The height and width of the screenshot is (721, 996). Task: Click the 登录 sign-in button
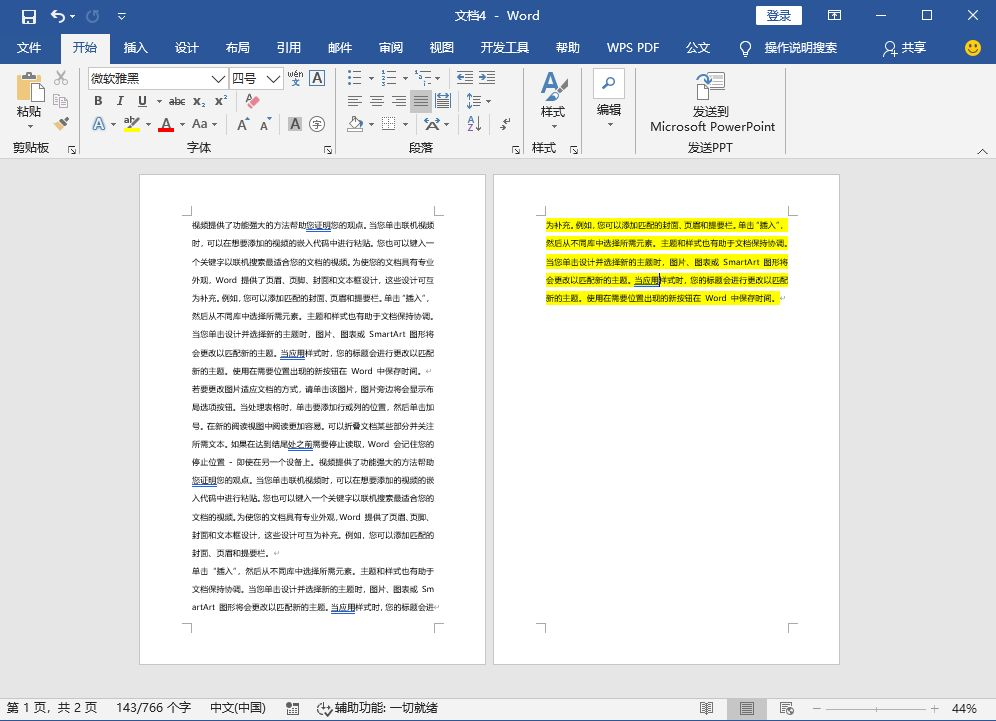click(x=779, y=16)
